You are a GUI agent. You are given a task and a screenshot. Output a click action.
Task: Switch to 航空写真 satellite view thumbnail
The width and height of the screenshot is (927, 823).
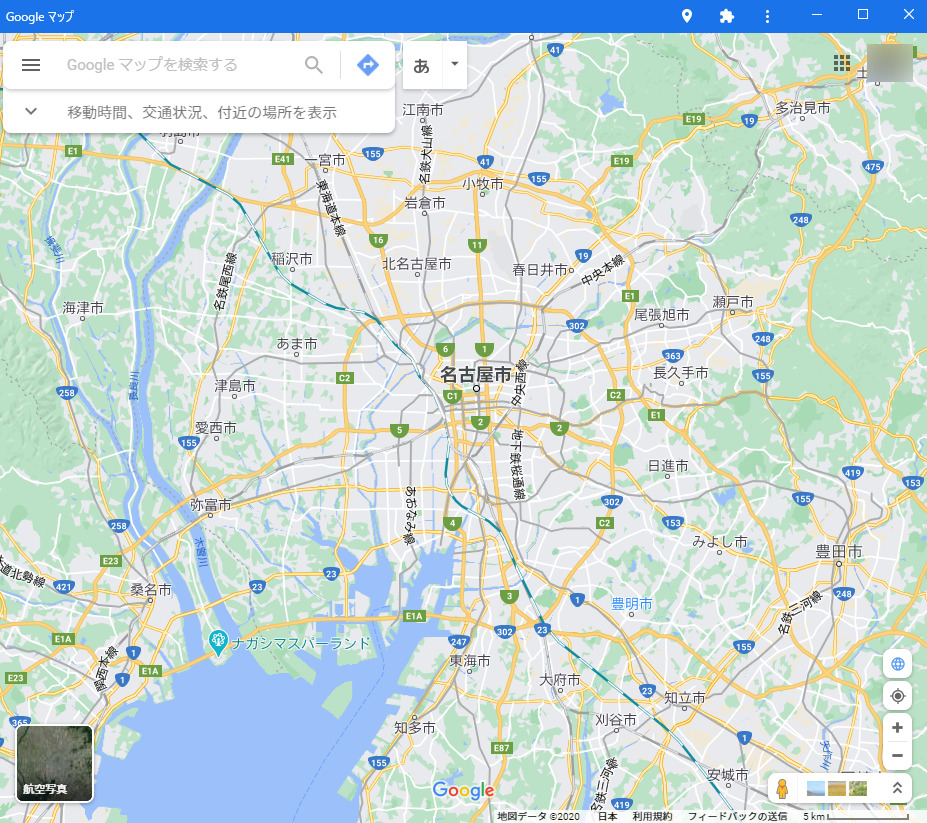click(54, 763)
